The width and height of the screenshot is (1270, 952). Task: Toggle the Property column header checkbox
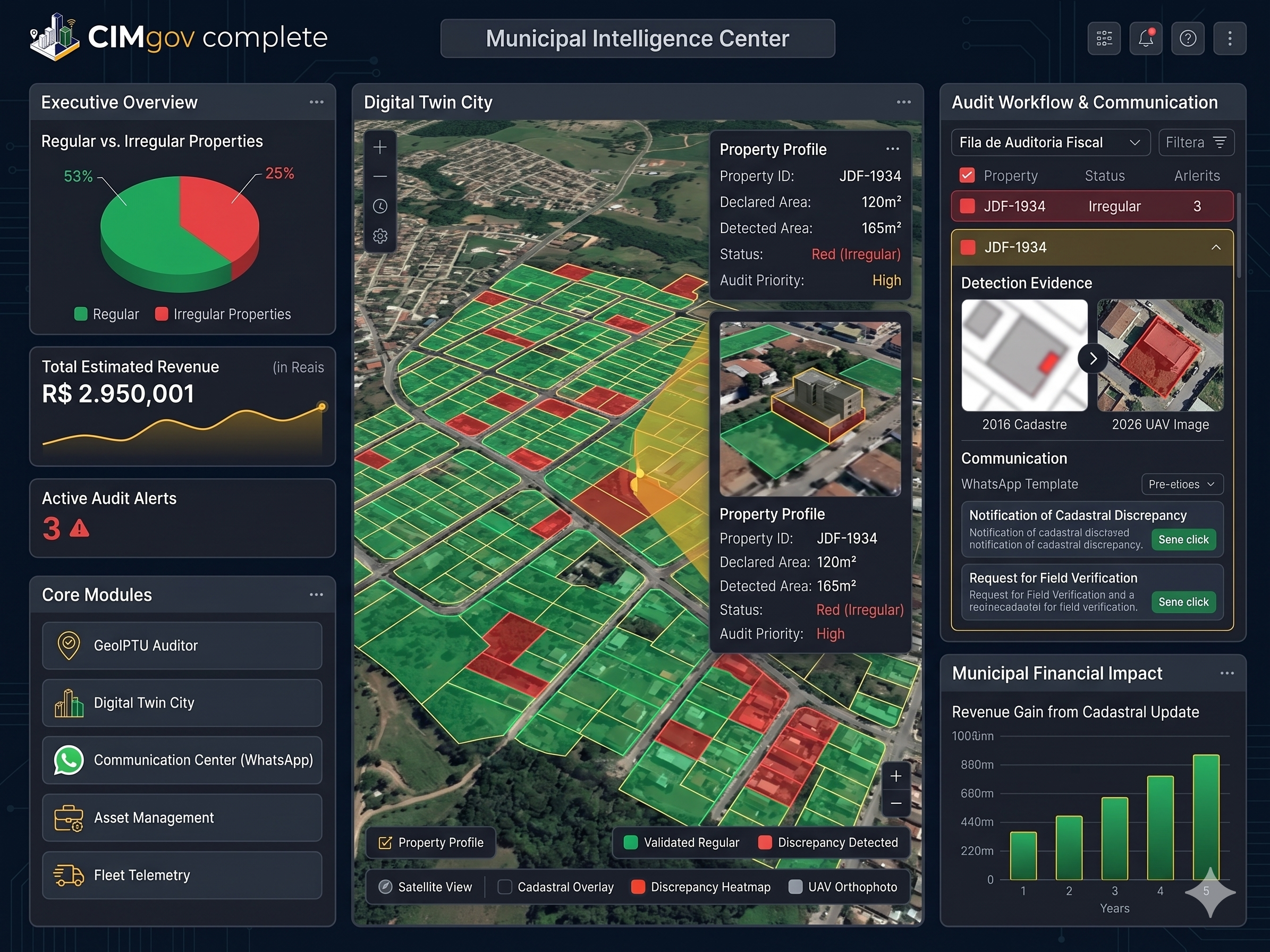coord(968,175)
